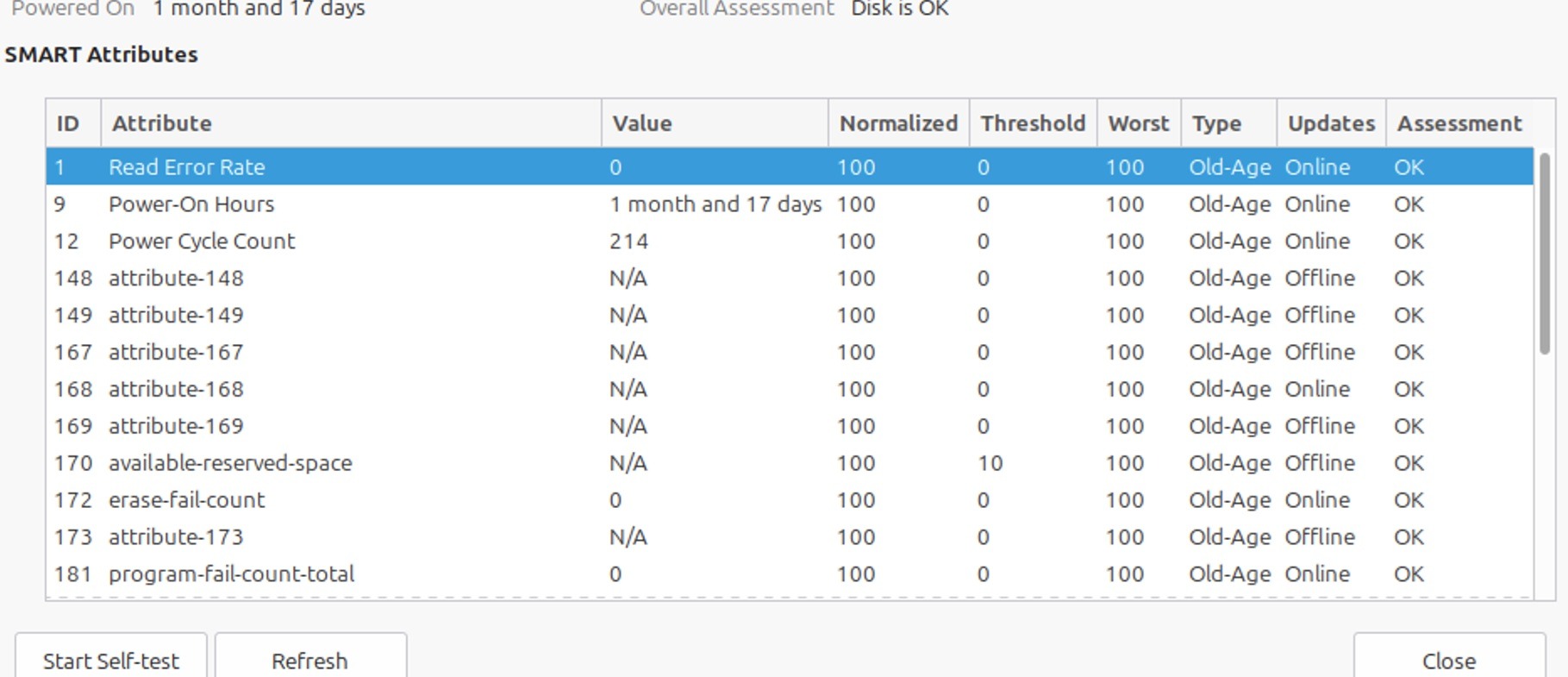Select the Power-On Hours row

click(x=191, y=204)
